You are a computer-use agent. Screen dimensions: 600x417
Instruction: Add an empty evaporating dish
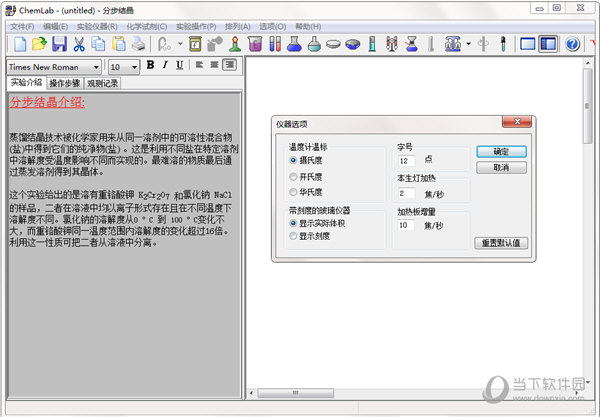(333, 44)
